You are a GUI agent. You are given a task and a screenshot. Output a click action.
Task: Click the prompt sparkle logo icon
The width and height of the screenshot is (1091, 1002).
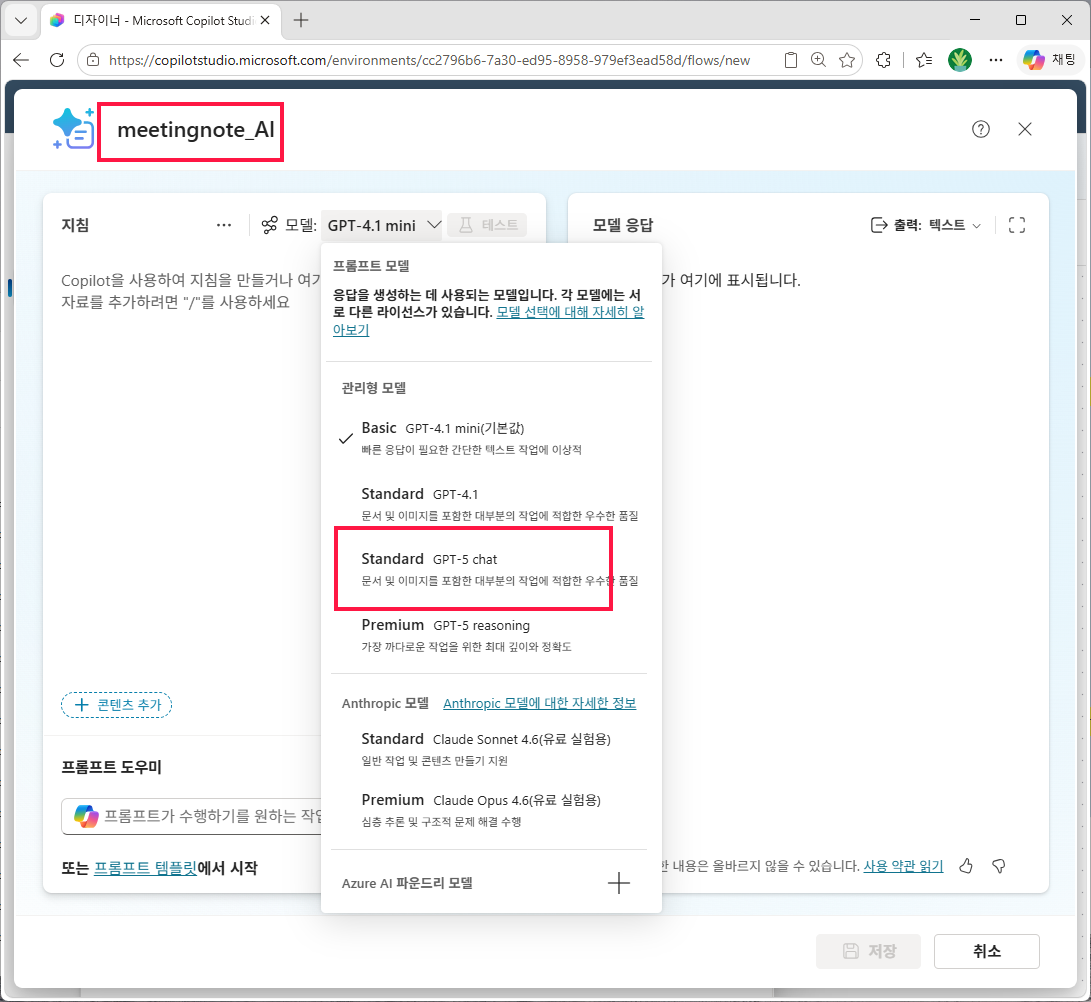click(x=73, y=128)
